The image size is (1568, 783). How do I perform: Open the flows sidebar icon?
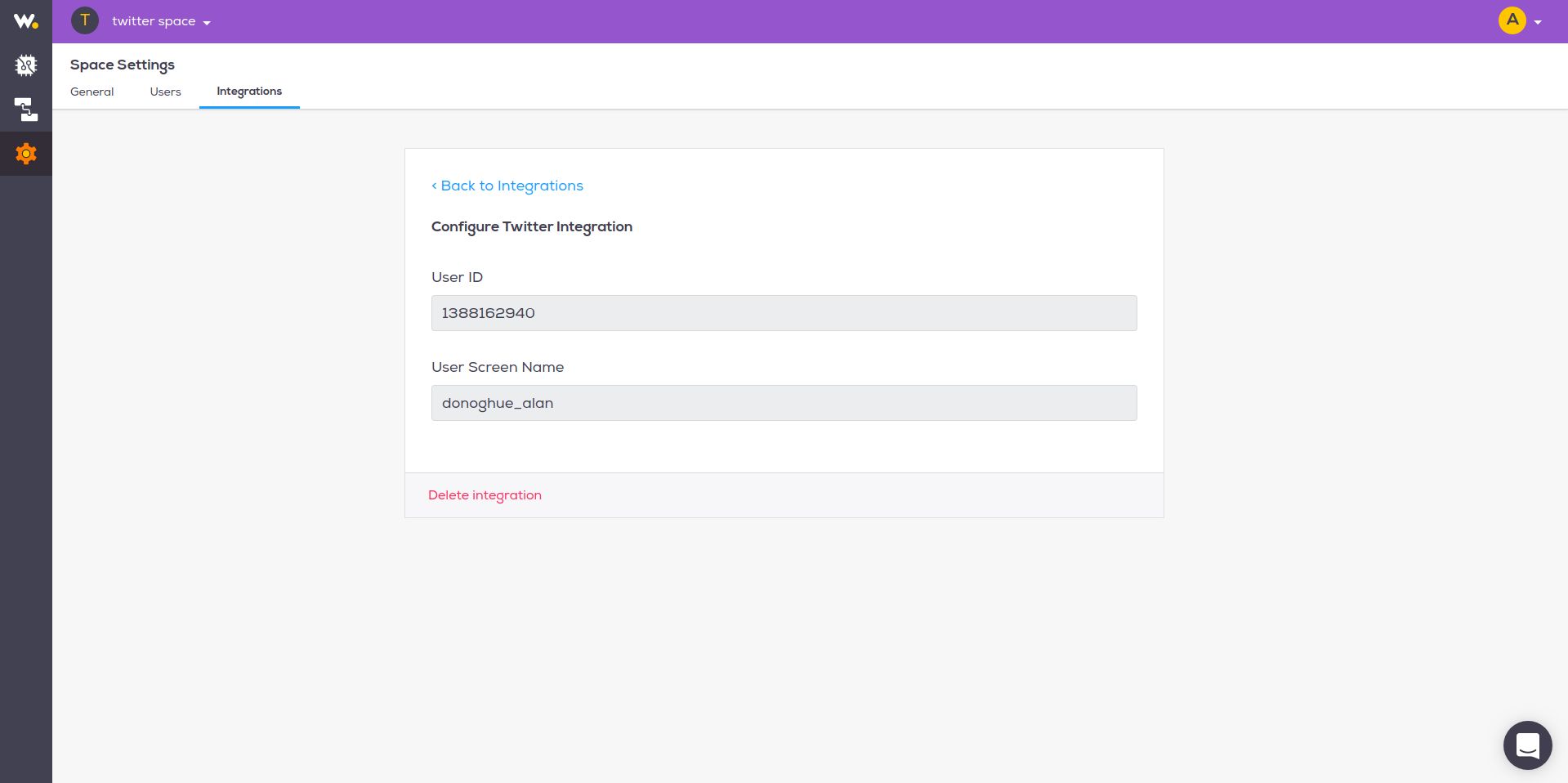coord(26,110)
